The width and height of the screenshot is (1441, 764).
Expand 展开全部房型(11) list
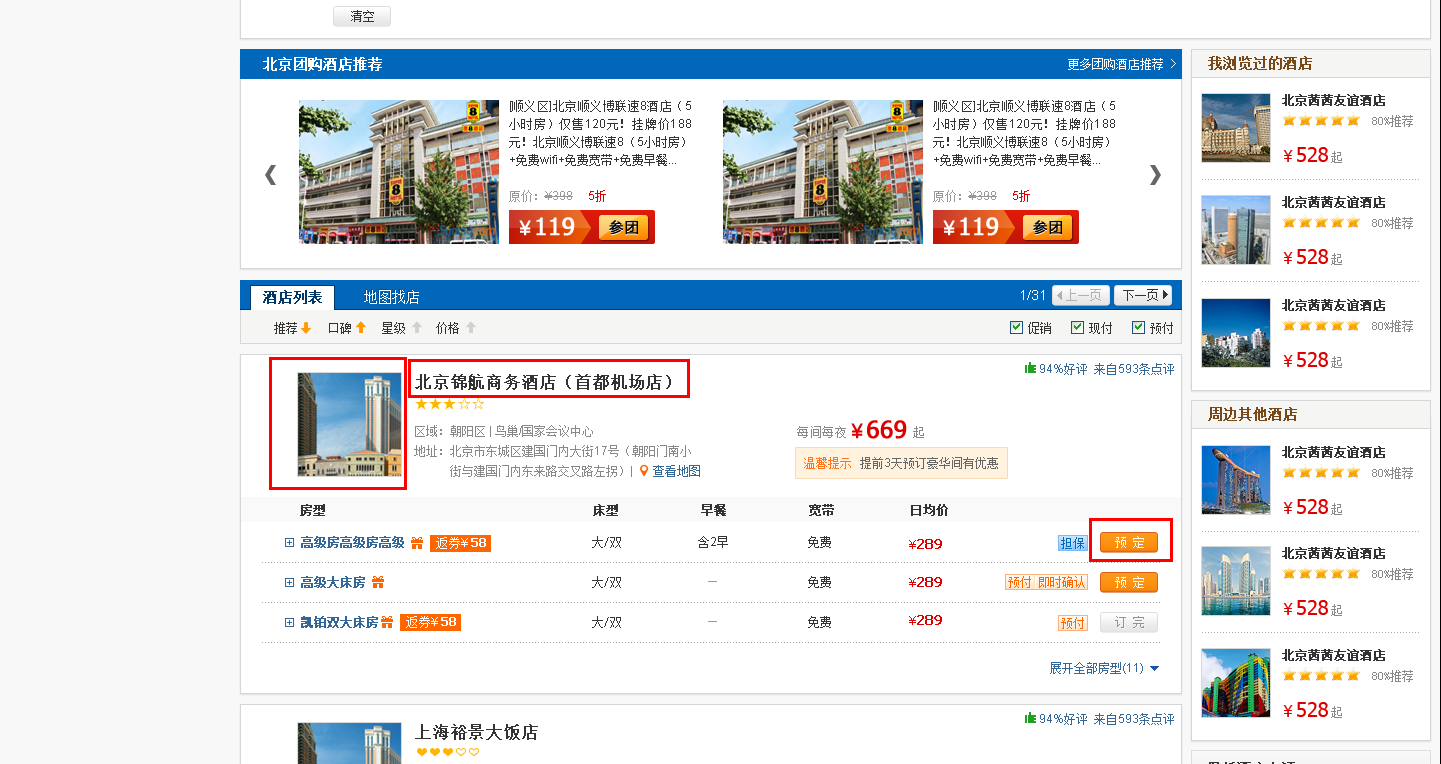click(1104, 668)
